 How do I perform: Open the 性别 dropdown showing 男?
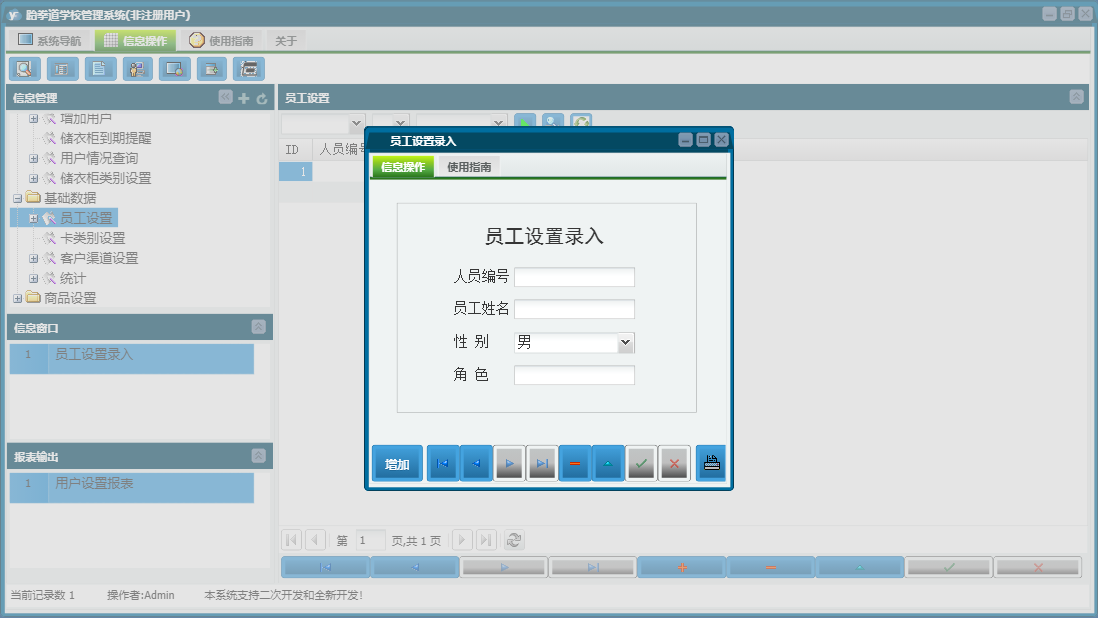tap(625, 342)
